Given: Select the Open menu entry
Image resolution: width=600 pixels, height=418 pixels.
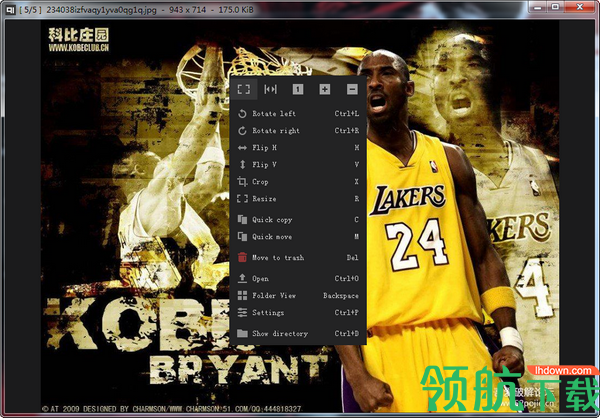Looking at the screenshot, I should point(298,278).
